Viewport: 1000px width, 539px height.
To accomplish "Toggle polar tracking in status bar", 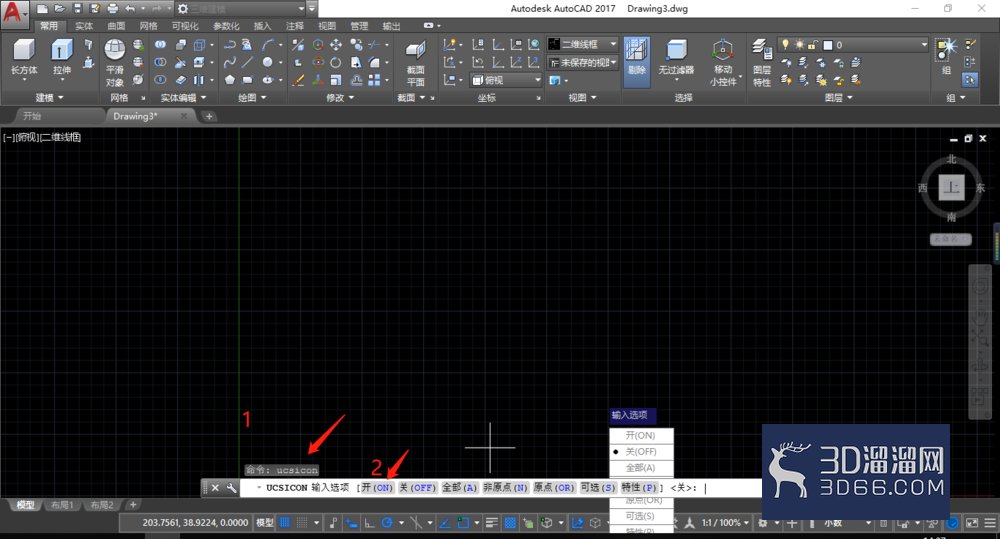I will pos(387,522).
